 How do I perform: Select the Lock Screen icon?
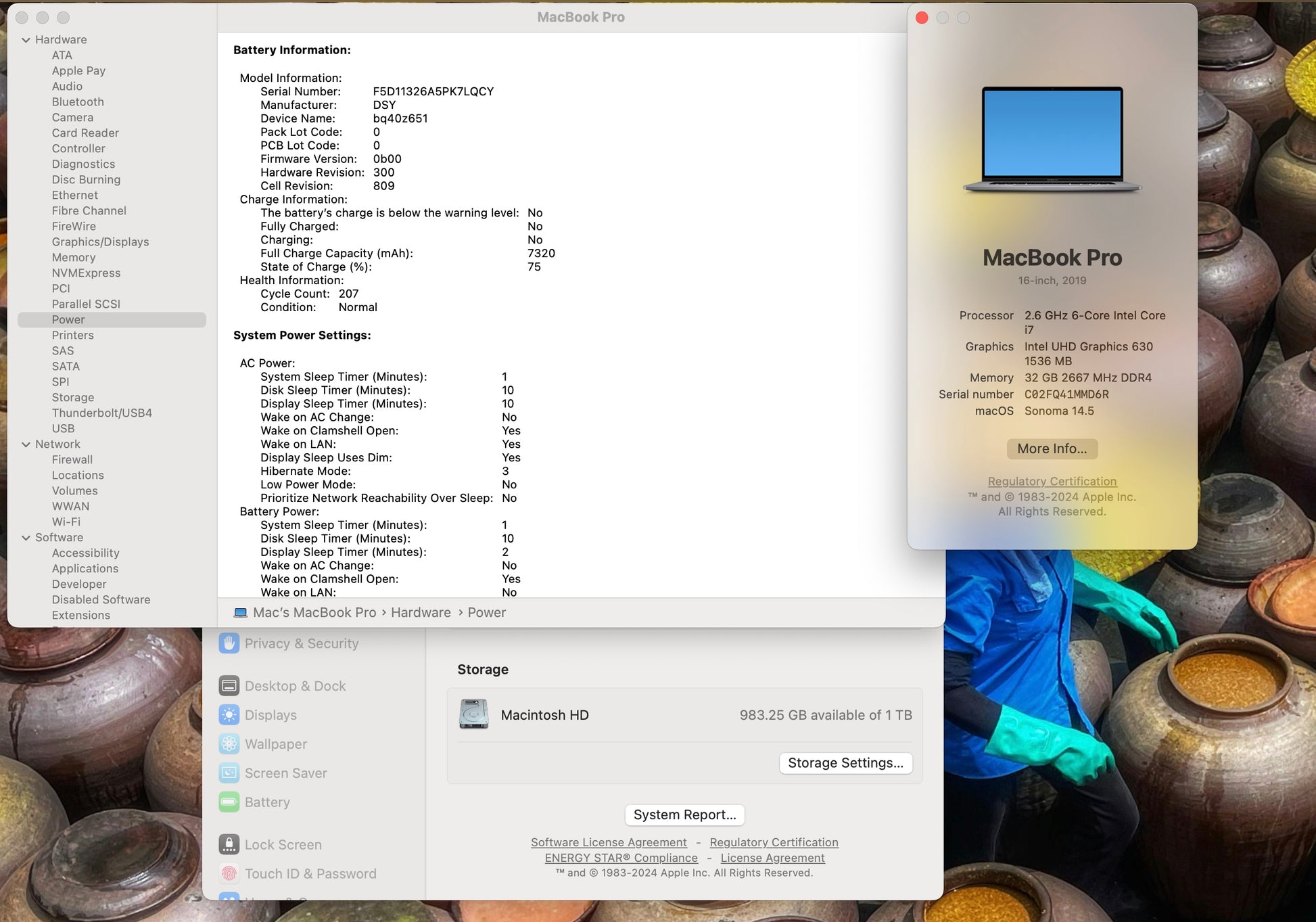tap(229, 845)
